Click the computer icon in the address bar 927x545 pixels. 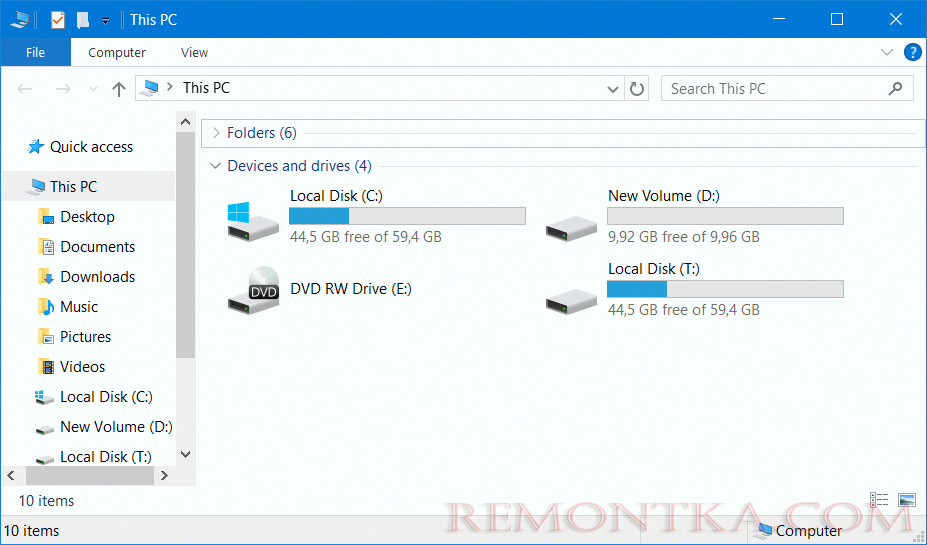coord(150,88)
